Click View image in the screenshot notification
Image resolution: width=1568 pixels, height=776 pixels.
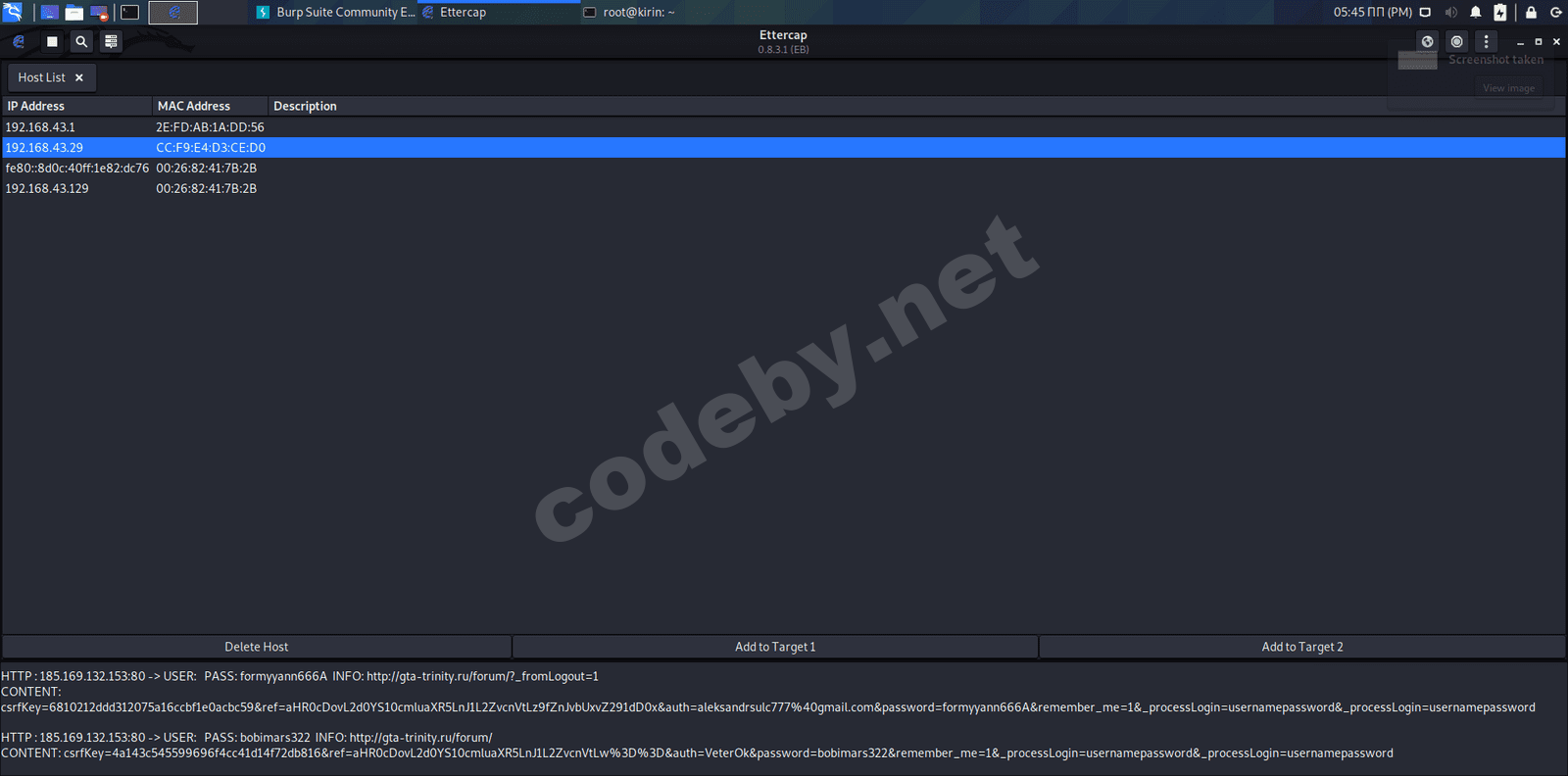(1508, 88)
